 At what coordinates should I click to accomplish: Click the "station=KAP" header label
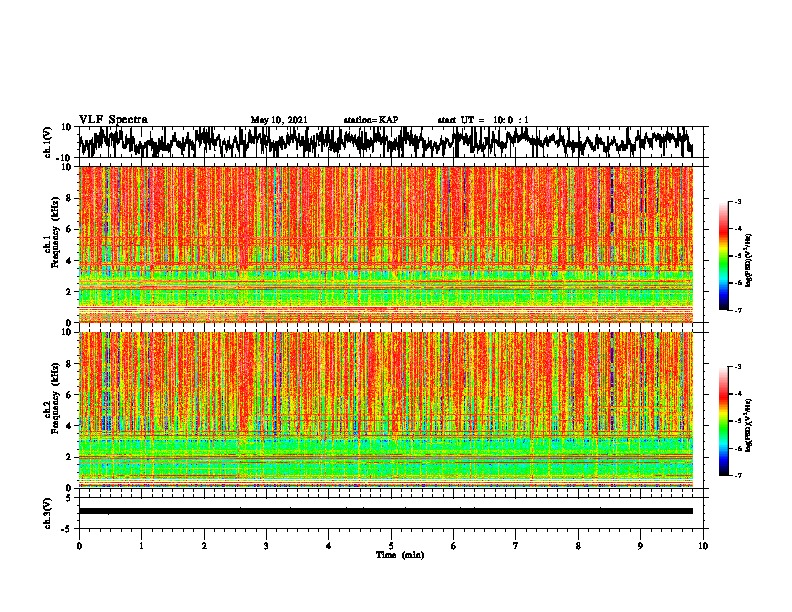pos(371,120)
